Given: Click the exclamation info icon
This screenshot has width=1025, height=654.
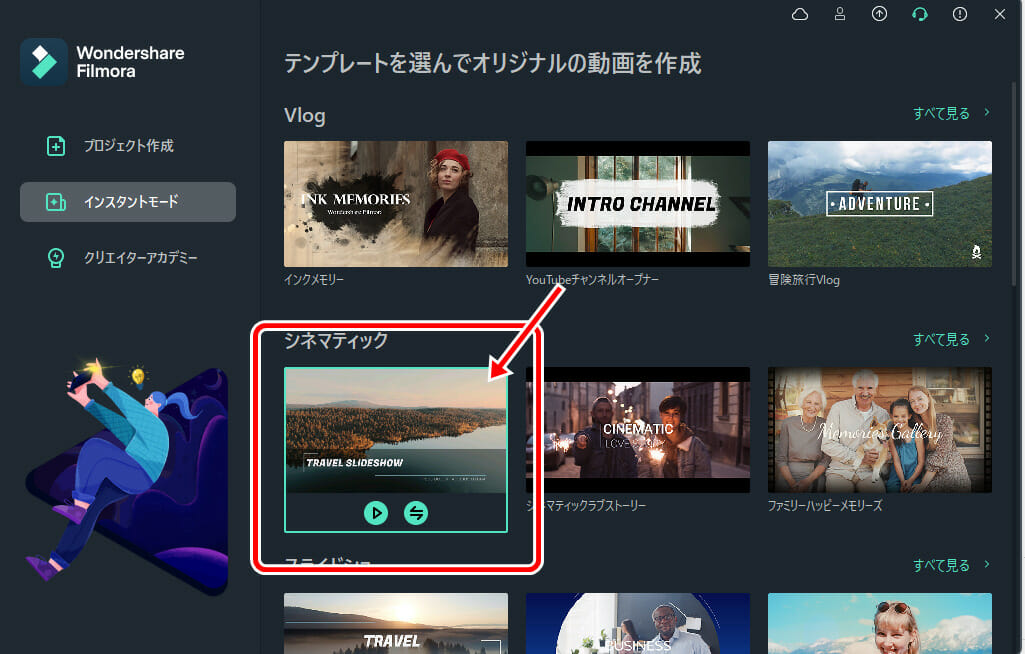Looking at the screenshot, I should pyautogui.click(x=960, y=14).
